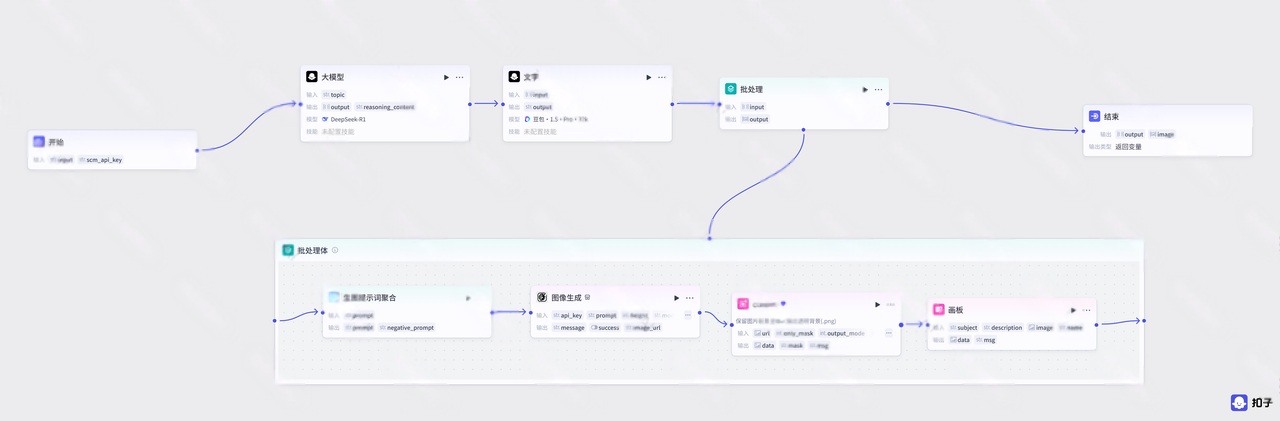Click the 大模型 node's model icon
The height and width of the screenshot is (421, 1280).
(312, 77)
